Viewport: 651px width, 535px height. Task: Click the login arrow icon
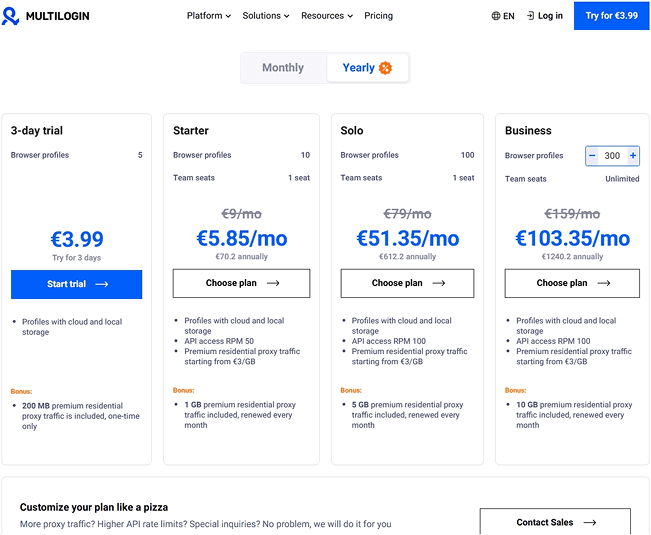coord(530,16)
